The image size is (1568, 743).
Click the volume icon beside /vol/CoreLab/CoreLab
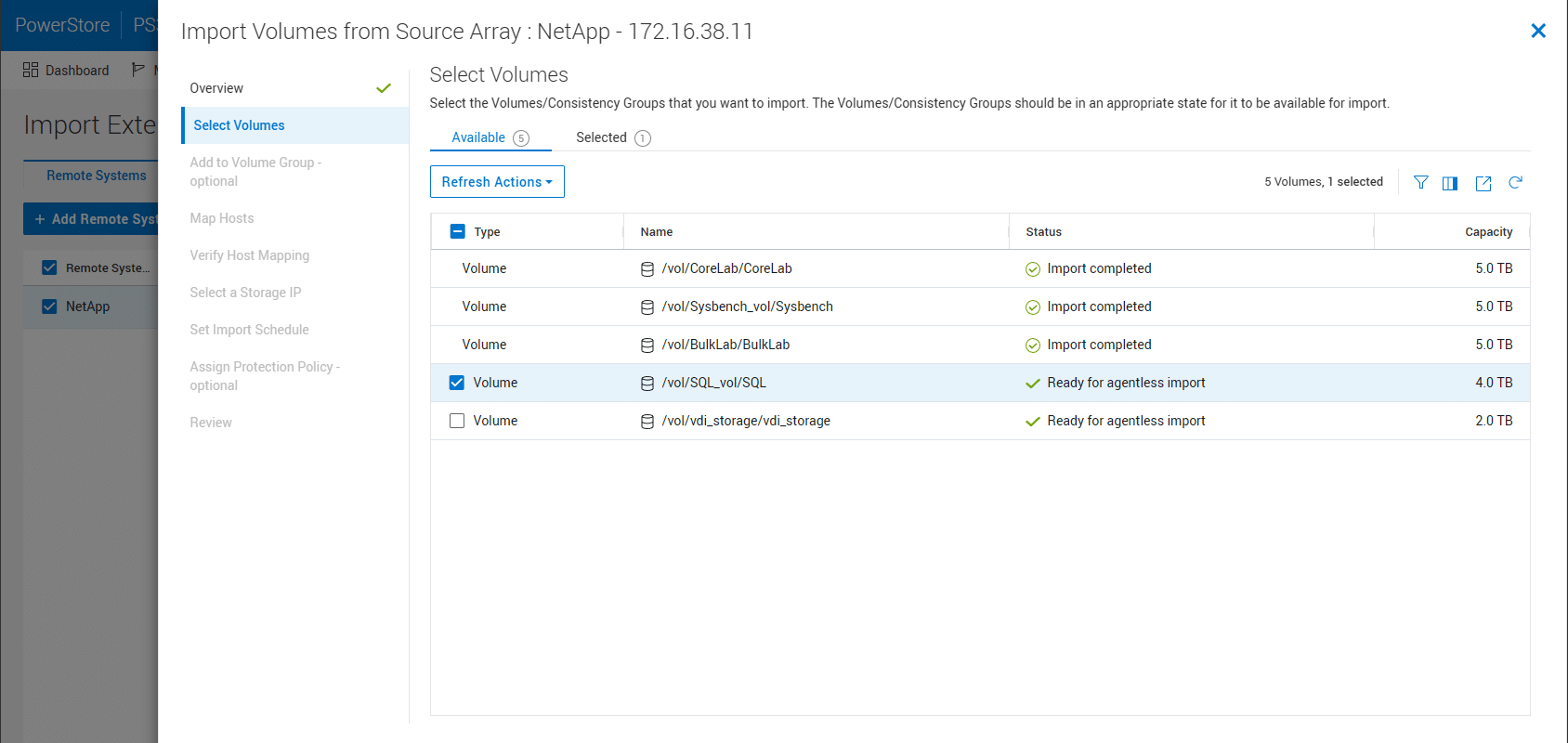coord(647,269)
